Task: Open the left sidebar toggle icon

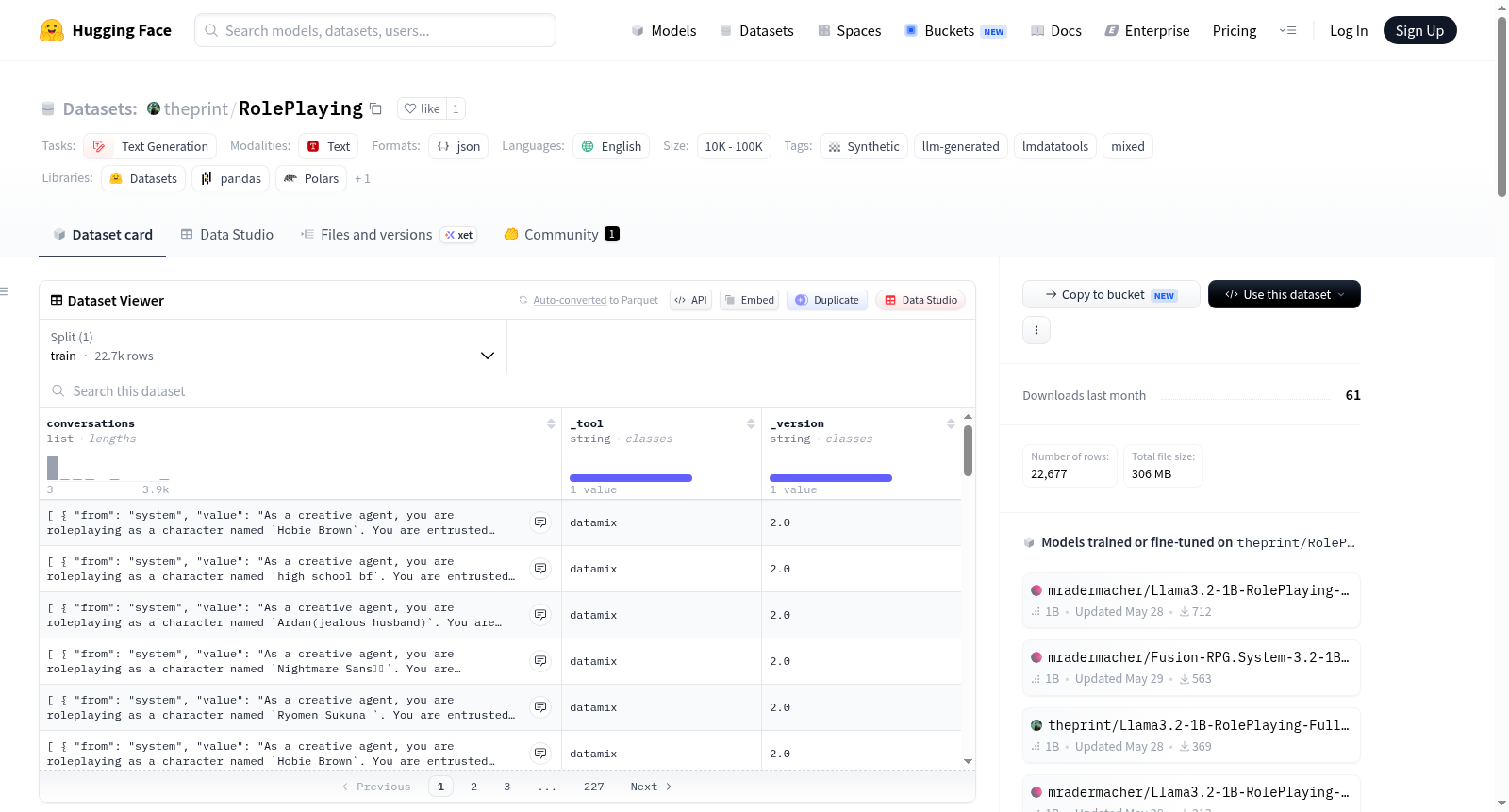Action: point(4,291)
